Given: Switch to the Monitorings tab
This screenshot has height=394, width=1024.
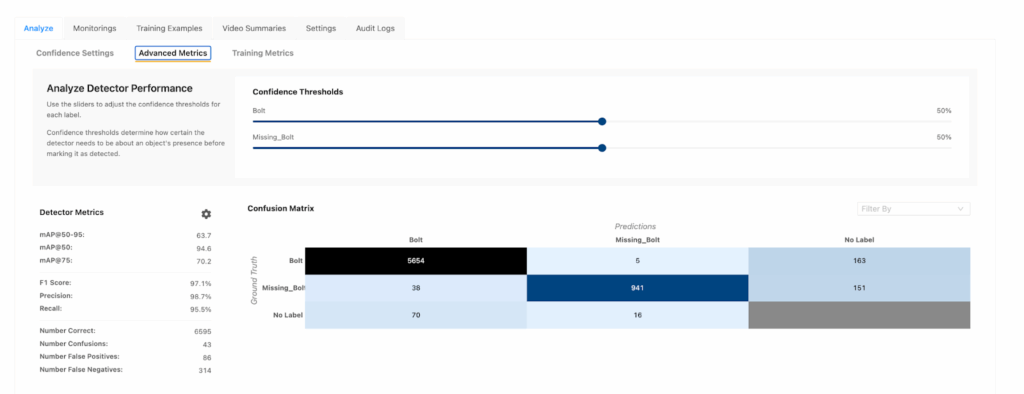Looking at the screenshot, I should 95,28.
